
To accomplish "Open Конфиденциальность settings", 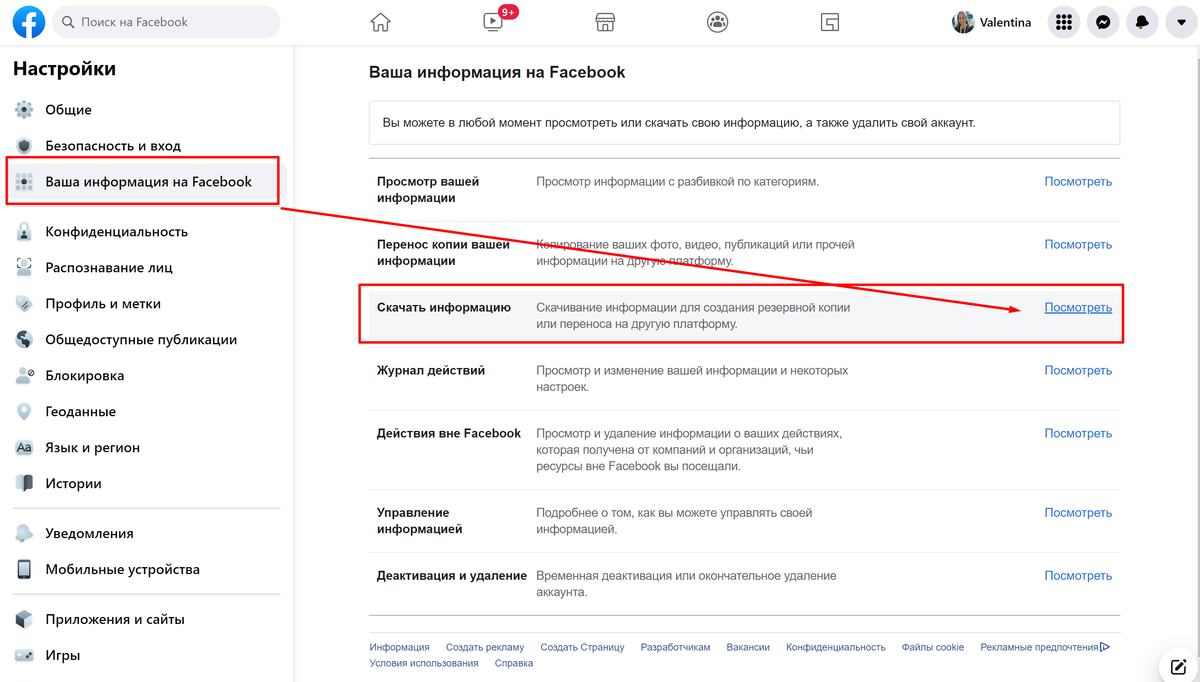I will [x=117, y=232].
